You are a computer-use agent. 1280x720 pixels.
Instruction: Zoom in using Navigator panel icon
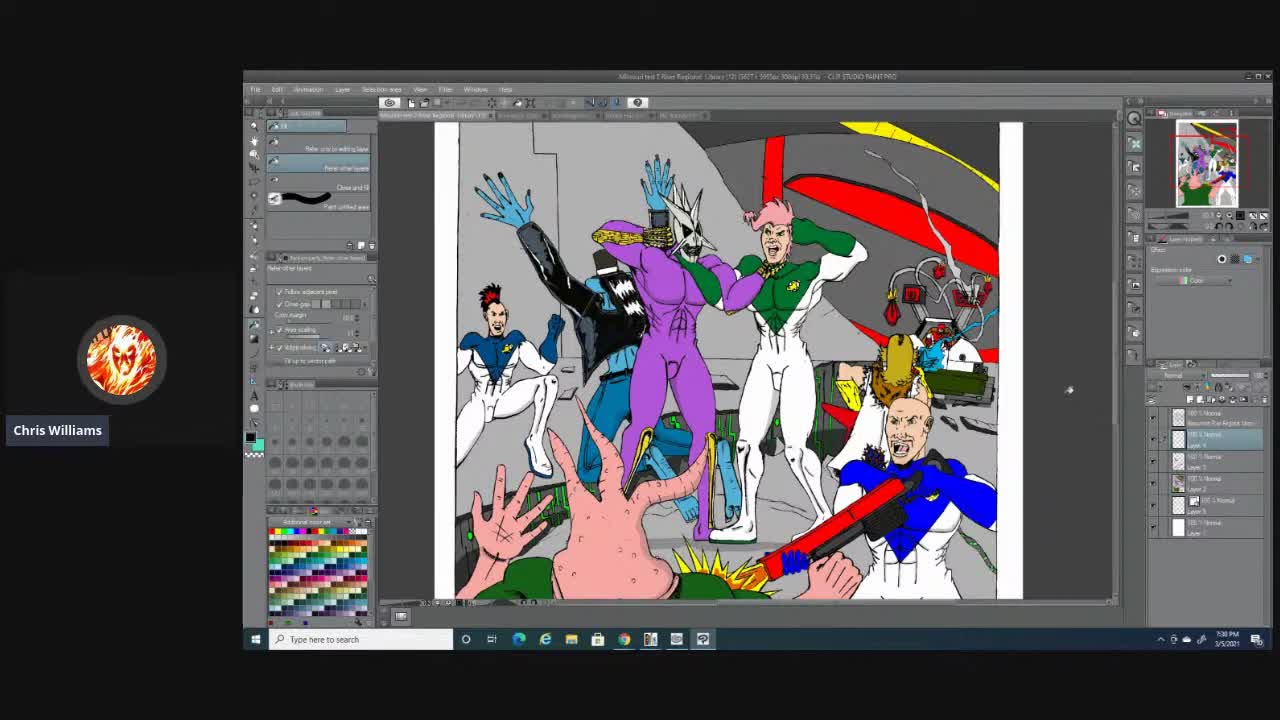(1229, 215)
